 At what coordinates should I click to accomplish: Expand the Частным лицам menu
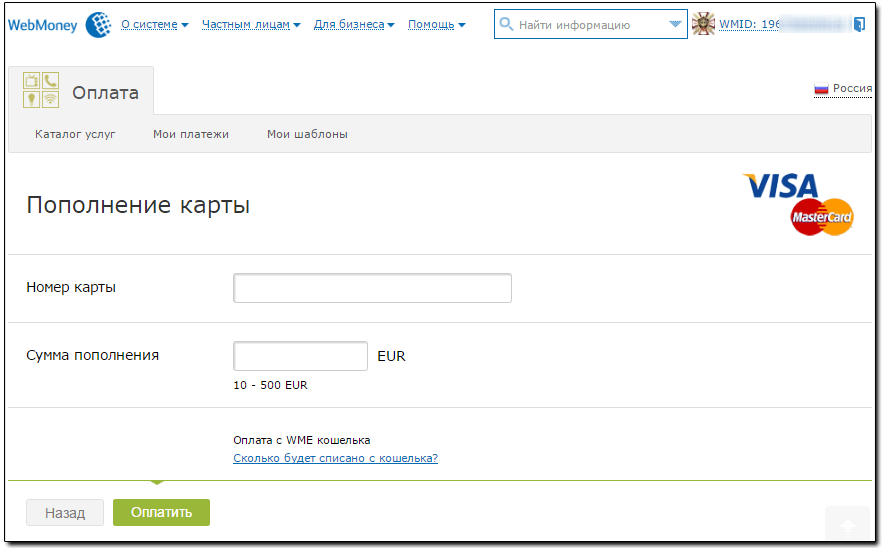coord(251,24)
